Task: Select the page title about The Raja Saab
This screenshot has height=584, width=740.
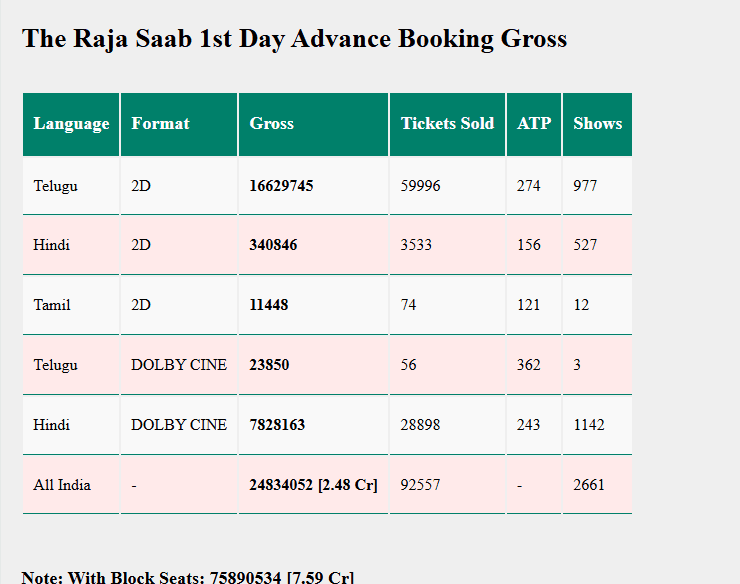Action: pyautogui.click(x=294, y=39)
